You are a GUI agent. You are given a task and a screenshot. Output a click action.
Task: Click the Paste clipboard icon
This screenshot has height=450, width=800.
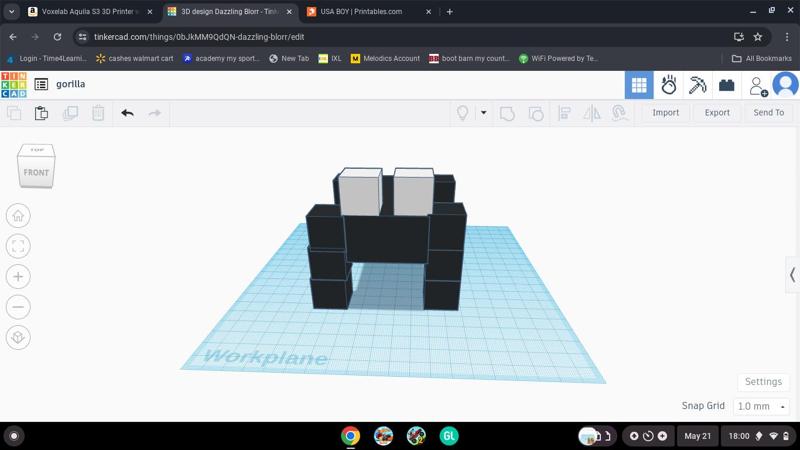click(x=41, y=113)
